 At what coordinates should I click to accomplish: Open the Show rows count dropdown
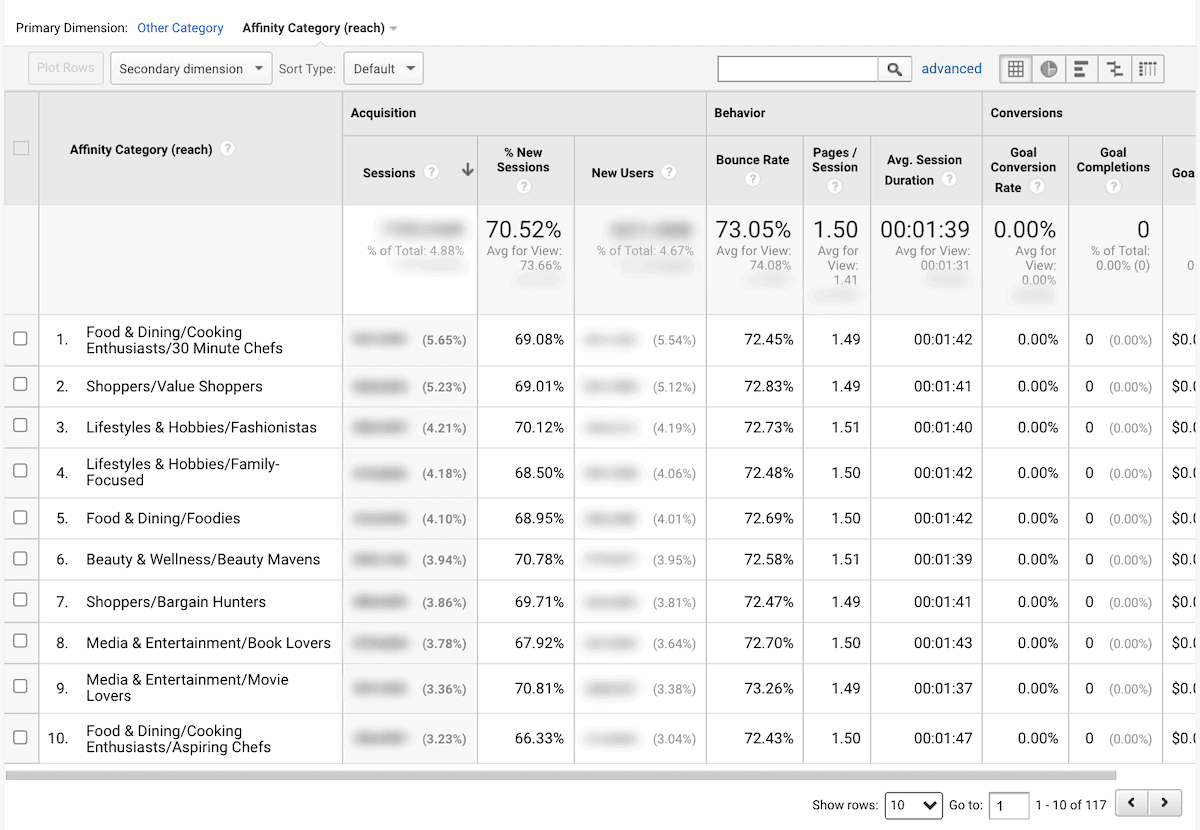[914, 805]
